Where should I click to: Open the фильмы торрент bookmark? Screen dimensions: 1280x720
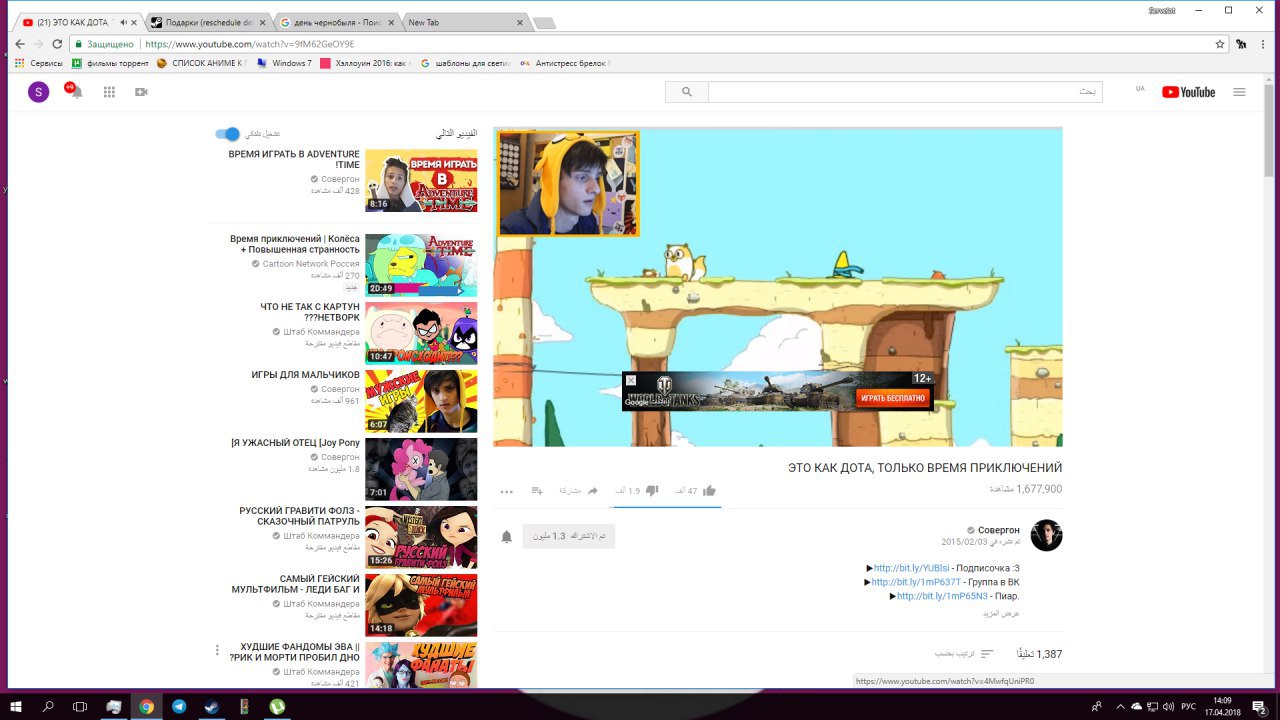tap(109, 63)
